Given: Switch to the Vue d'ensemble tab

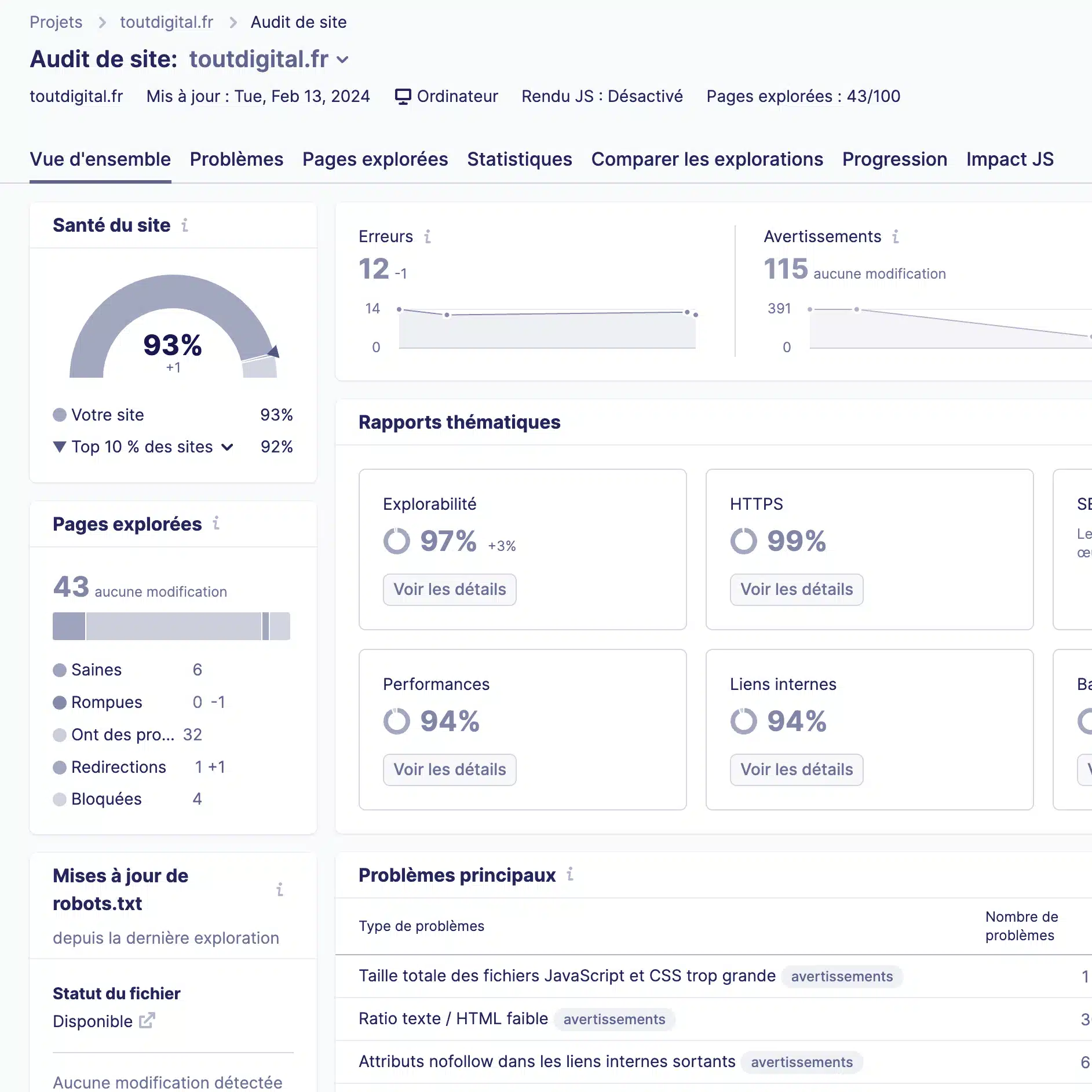Looking at the screenshot, I should click(x=100, y=159).
